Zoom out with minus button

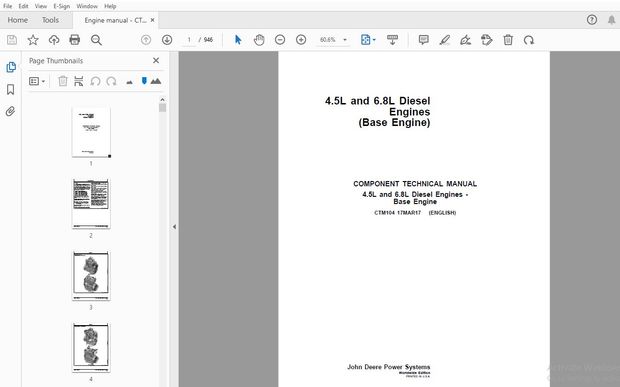(x=280, y=40)
